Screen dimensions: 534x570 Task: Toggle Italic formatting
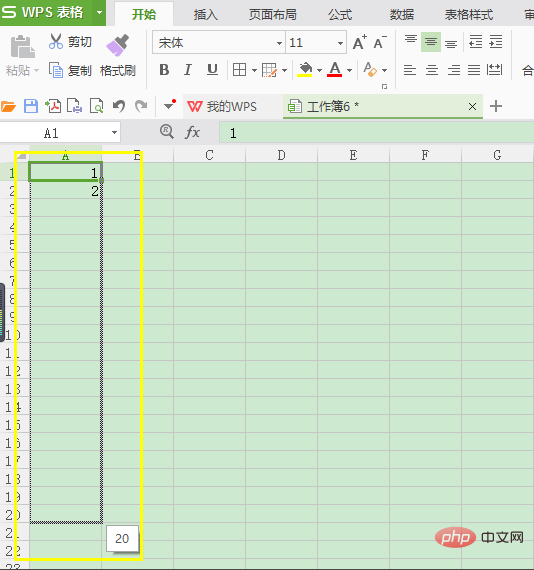[x=188, y=69]
